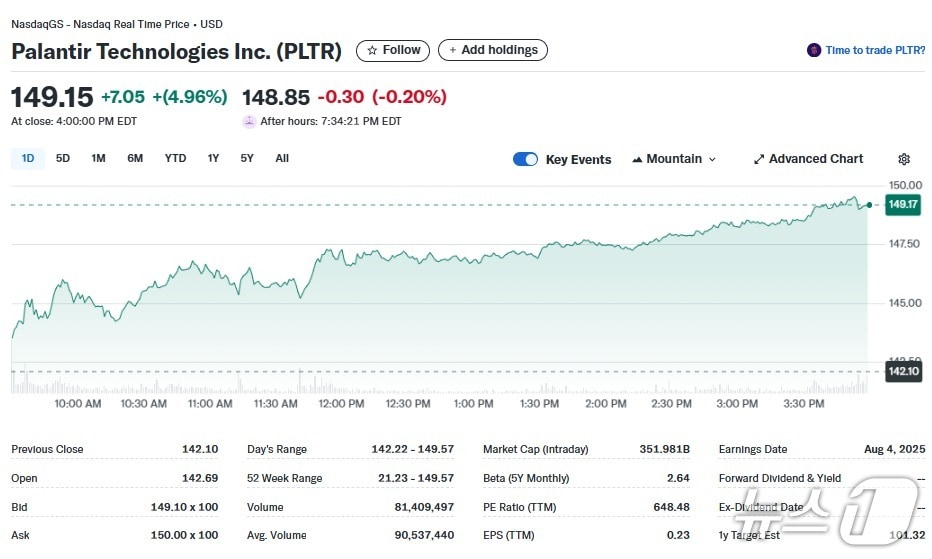Click the Mountain chart type icon
This screenshot has width=932, height=559.
(x=637, y=159)
